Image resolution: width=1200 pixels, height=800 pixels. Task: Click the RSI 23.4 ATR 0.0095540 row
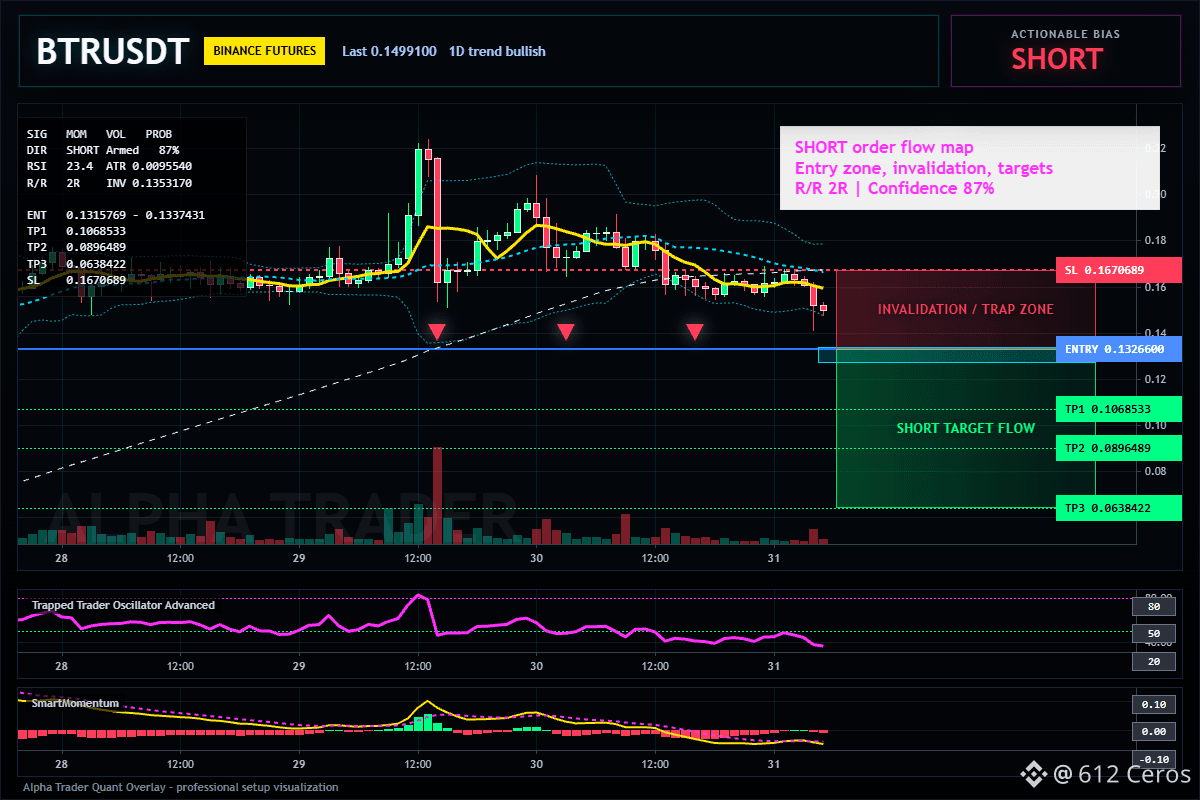pyautogui.click(x=109, y=166)
